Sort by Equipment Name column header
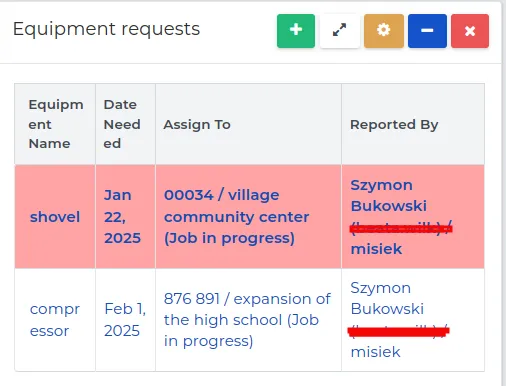Image resolution: width=506 pixels, height=386 pixels. 56,124
